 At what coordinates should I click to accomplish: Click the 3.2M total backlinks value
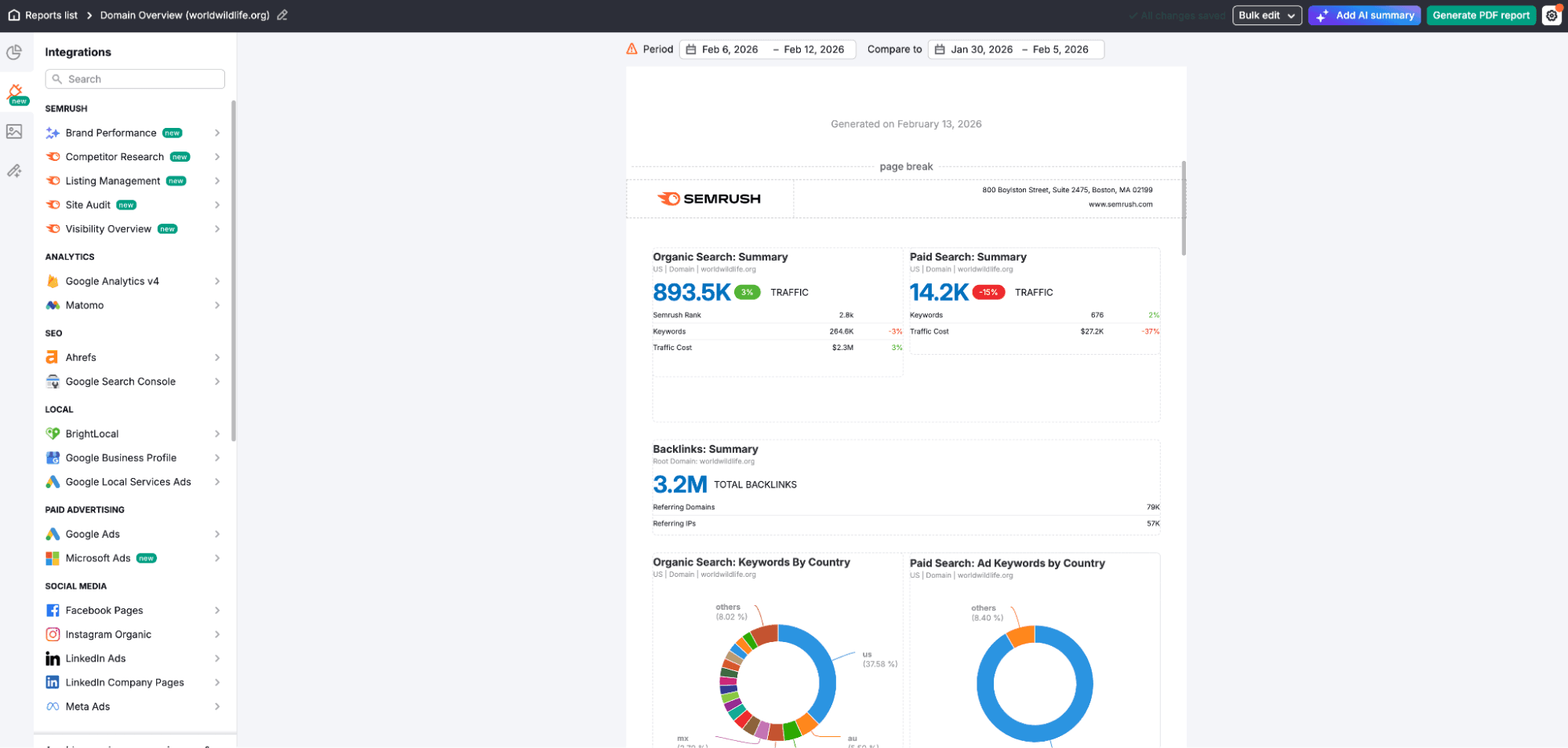coord(680,484)
